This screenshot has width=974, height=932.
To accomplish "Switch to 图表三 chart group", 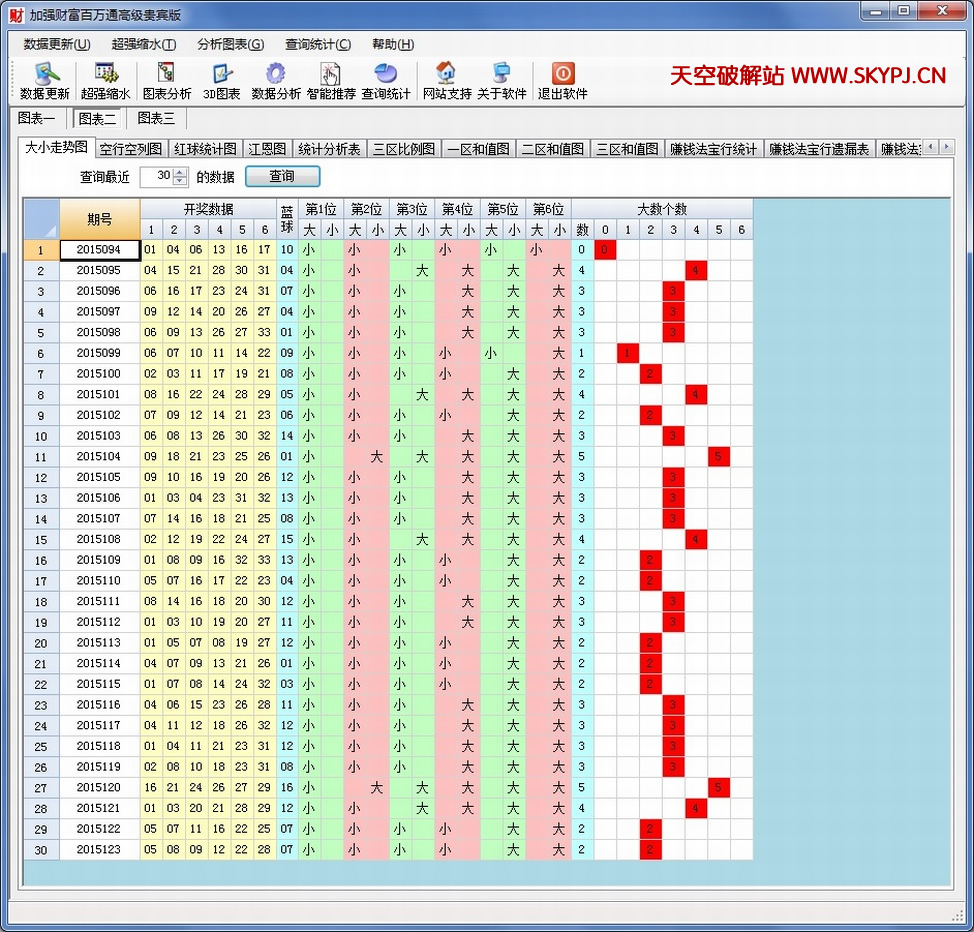I will [156, 118].
